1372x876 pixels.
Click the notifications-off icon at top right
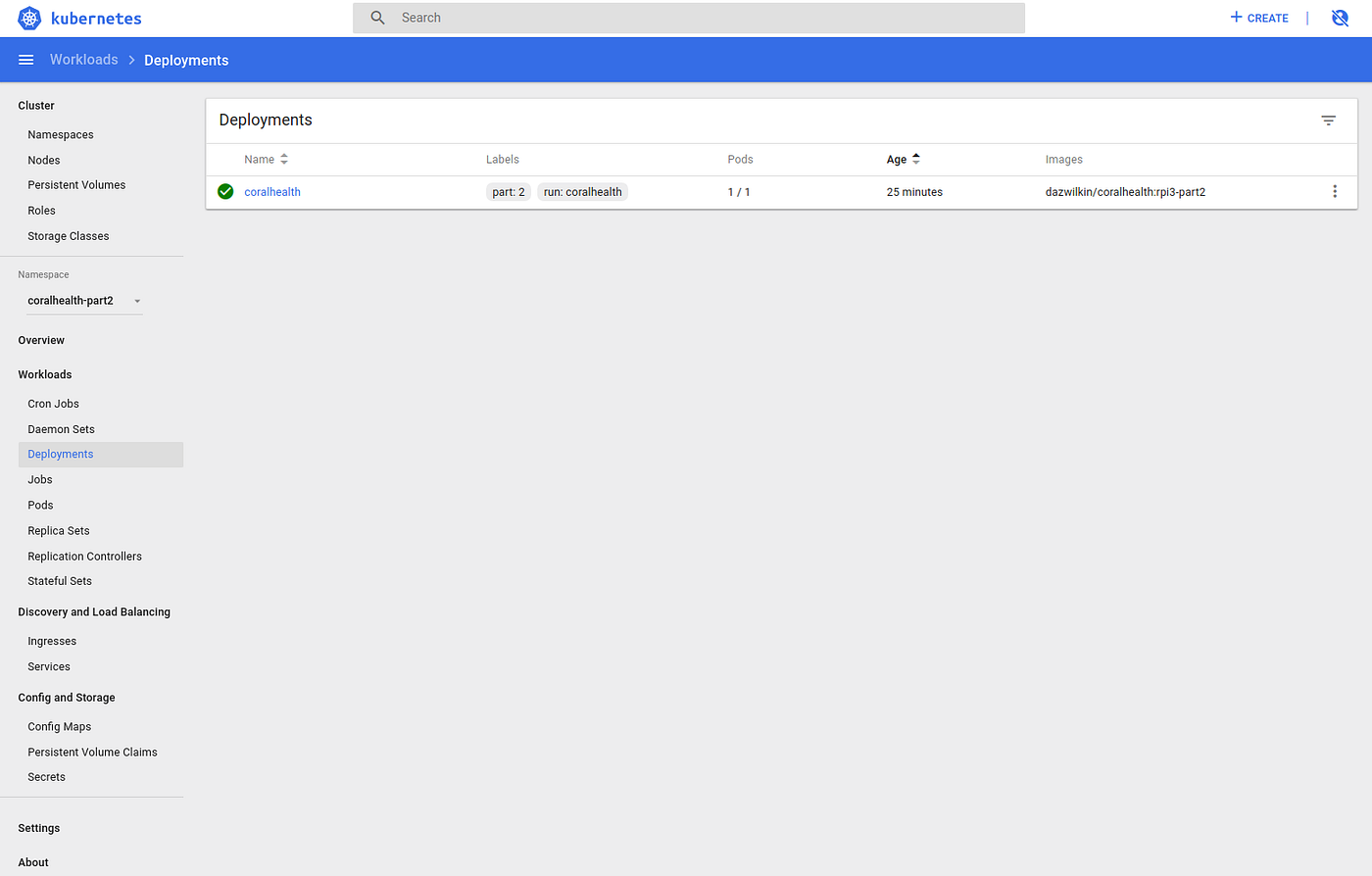pos(1340,18)
